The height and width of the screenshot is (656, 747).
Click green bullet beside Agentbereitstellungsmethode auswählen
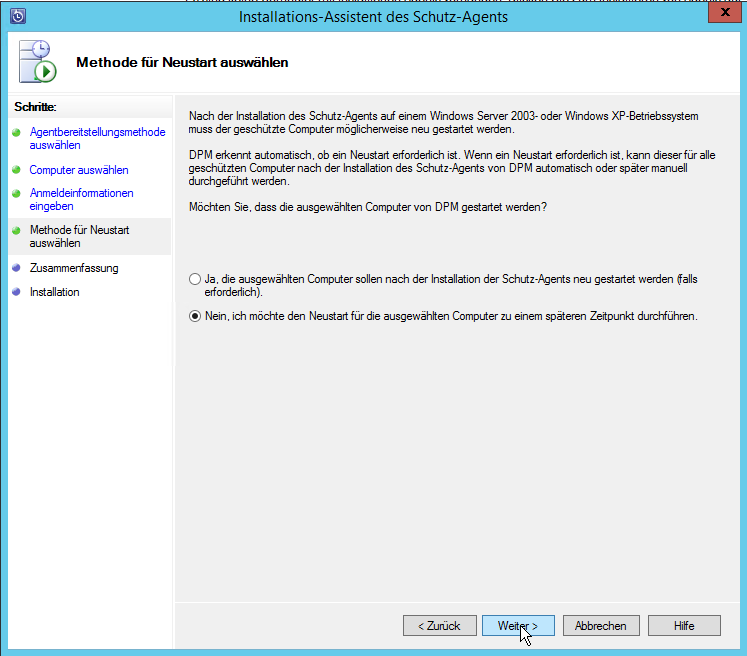coord(16,132)
